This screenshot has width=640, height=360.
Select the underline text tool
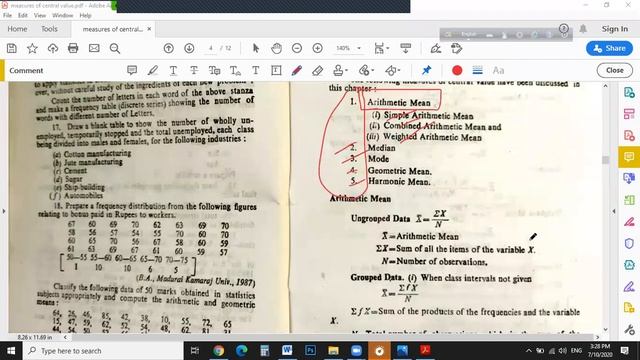(x=173, y=70)
